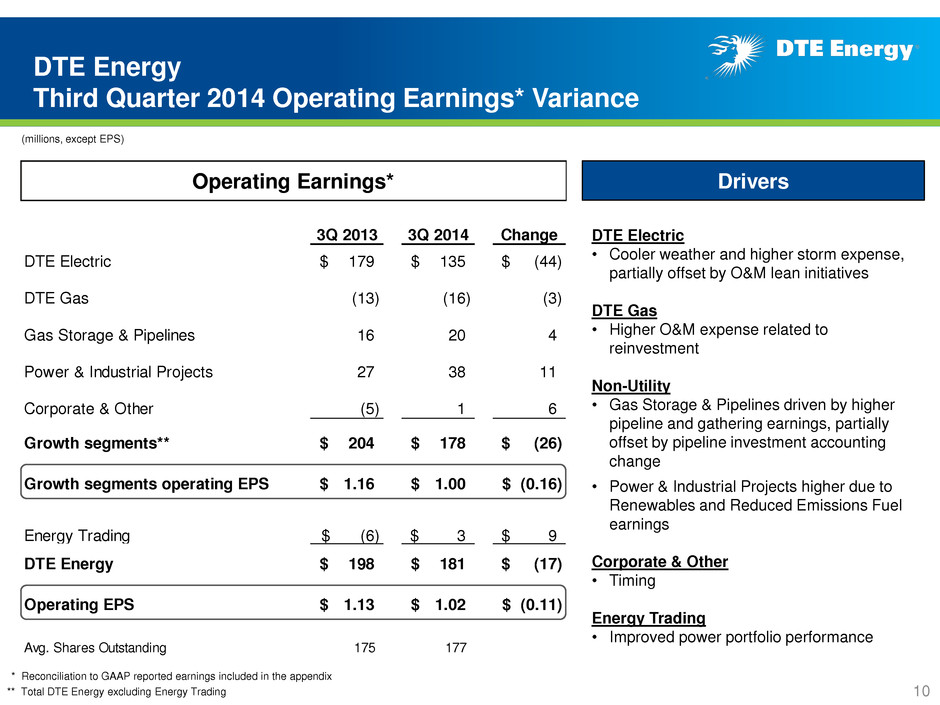Click the slide page number 10
The width and height of the screenshot is (940, 705).
pyautogui.click(x=921, y=691)
